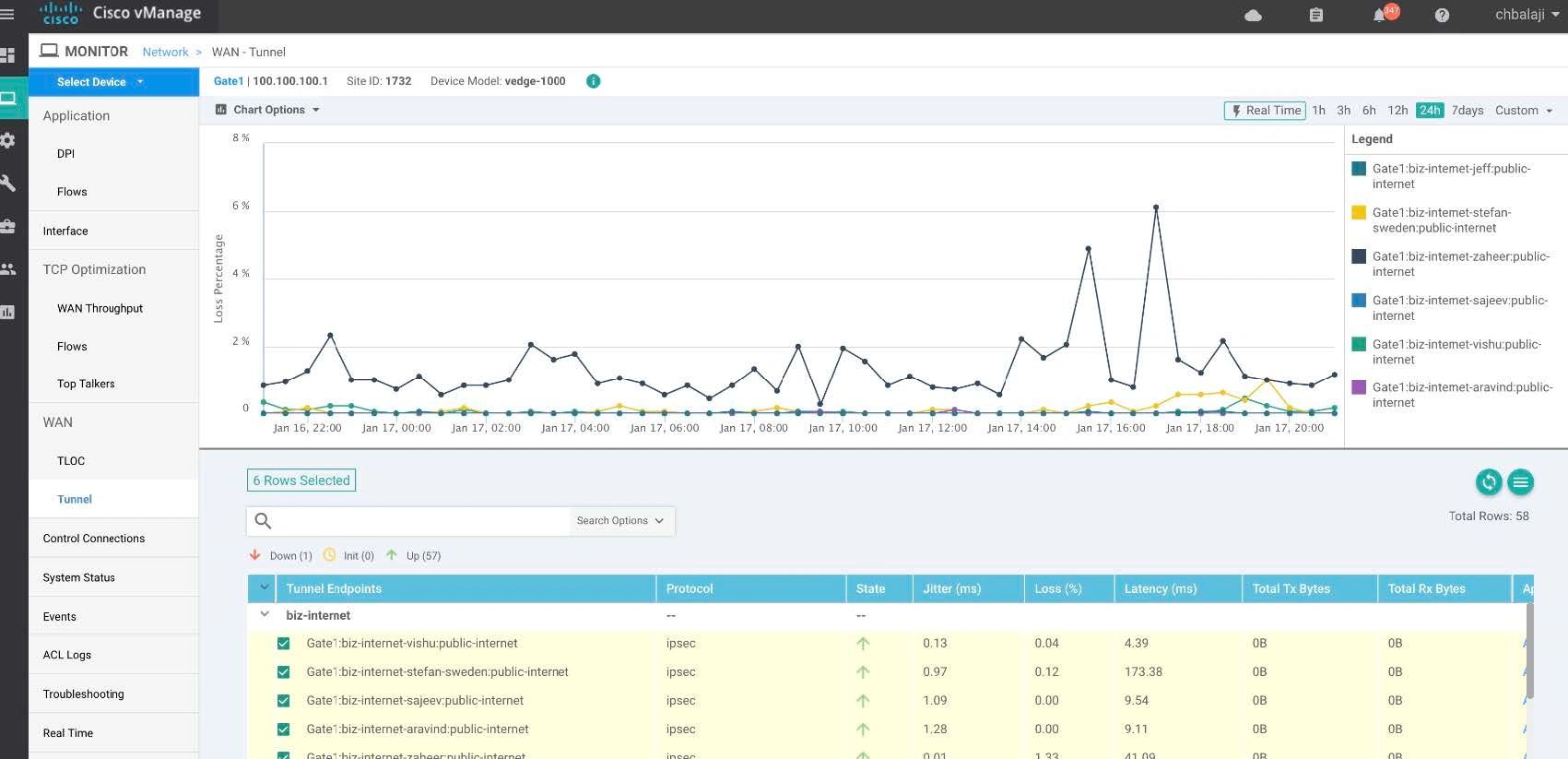1568x759 pixels.
Task: Open Configuration gear sidebar icon
Action: pos(7,140)
